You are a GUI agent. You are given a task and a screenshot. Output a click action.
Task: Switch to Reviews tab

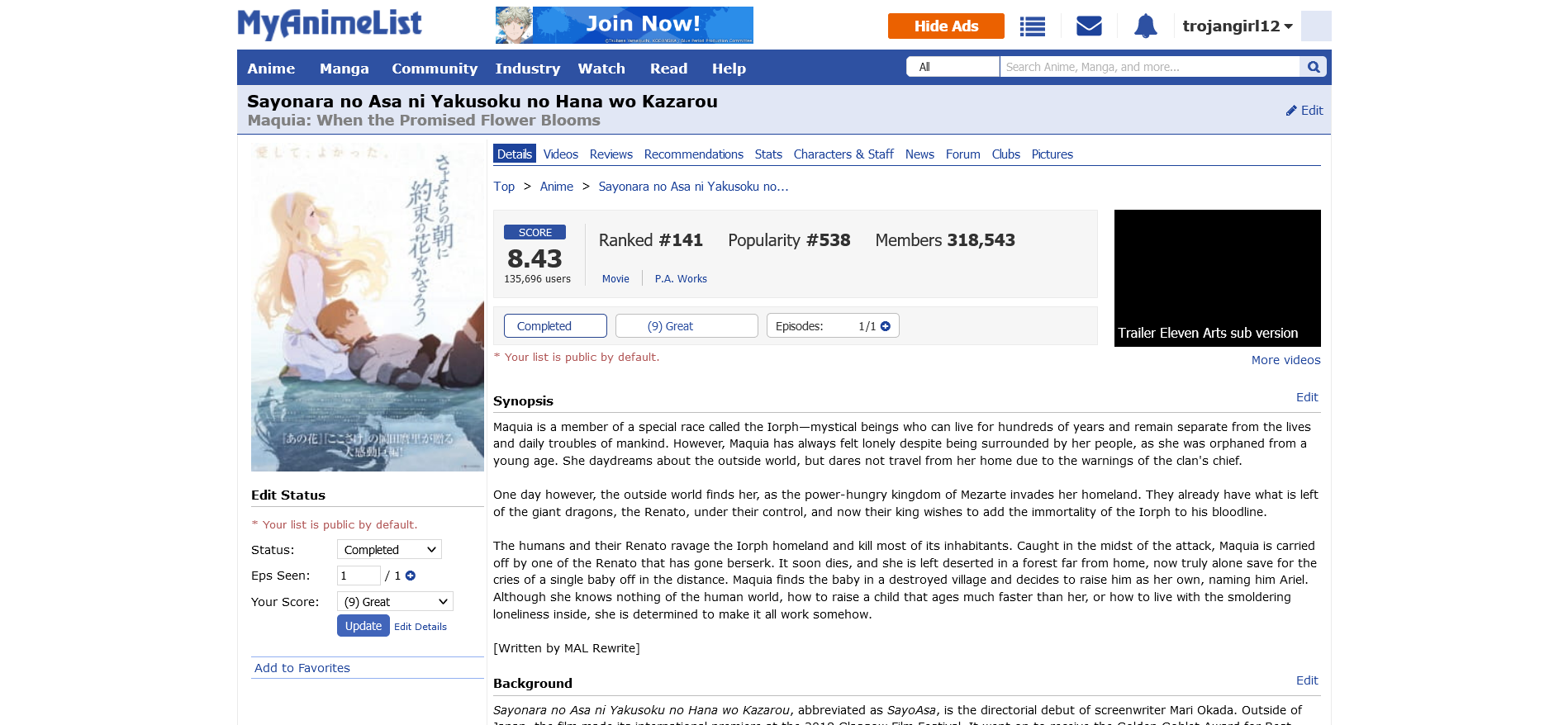611,154
